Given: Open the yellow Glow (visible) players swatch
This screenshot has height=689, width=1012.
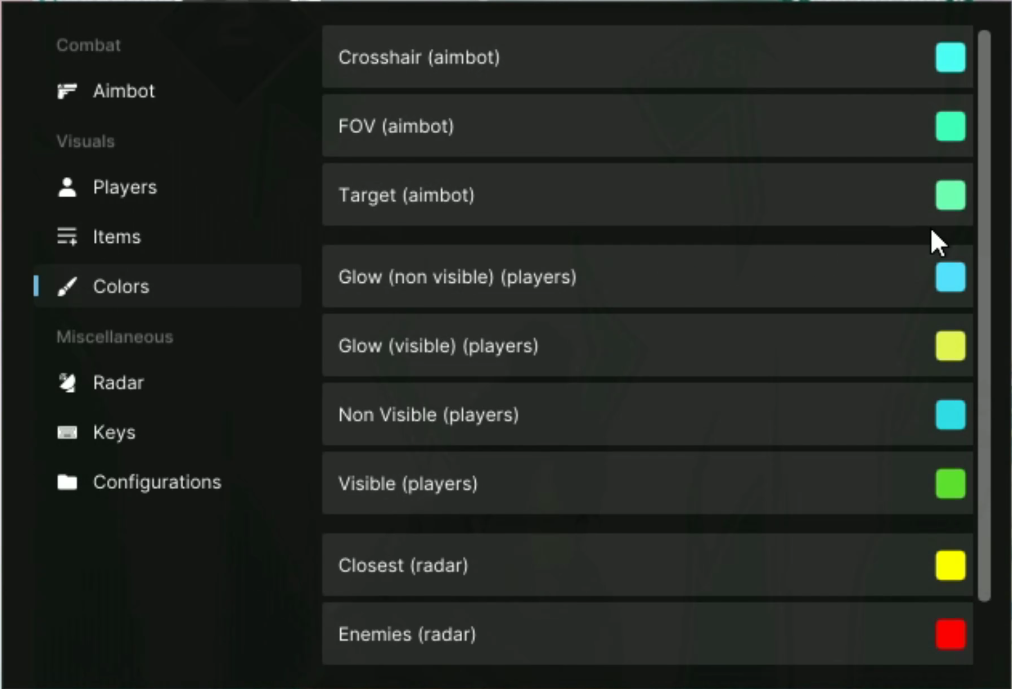Looking at the screenshot, I should (x=951, y=346).
